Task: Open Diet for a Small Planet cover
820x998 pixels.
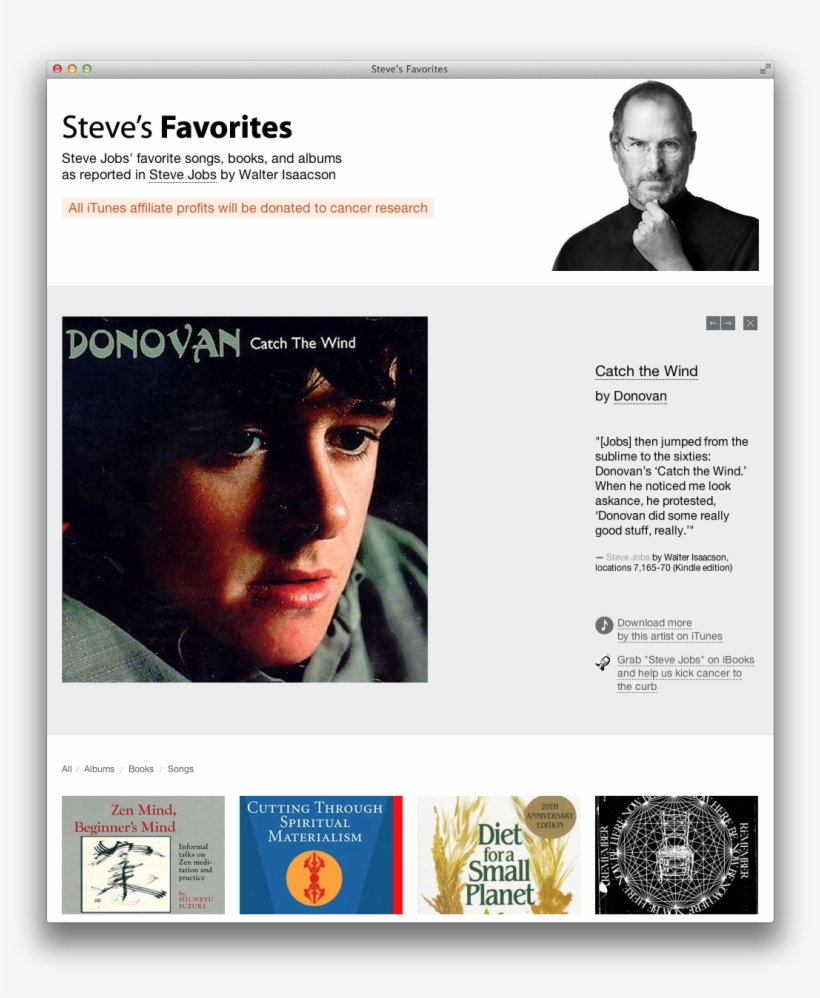Action: click(x=498, y=855)
